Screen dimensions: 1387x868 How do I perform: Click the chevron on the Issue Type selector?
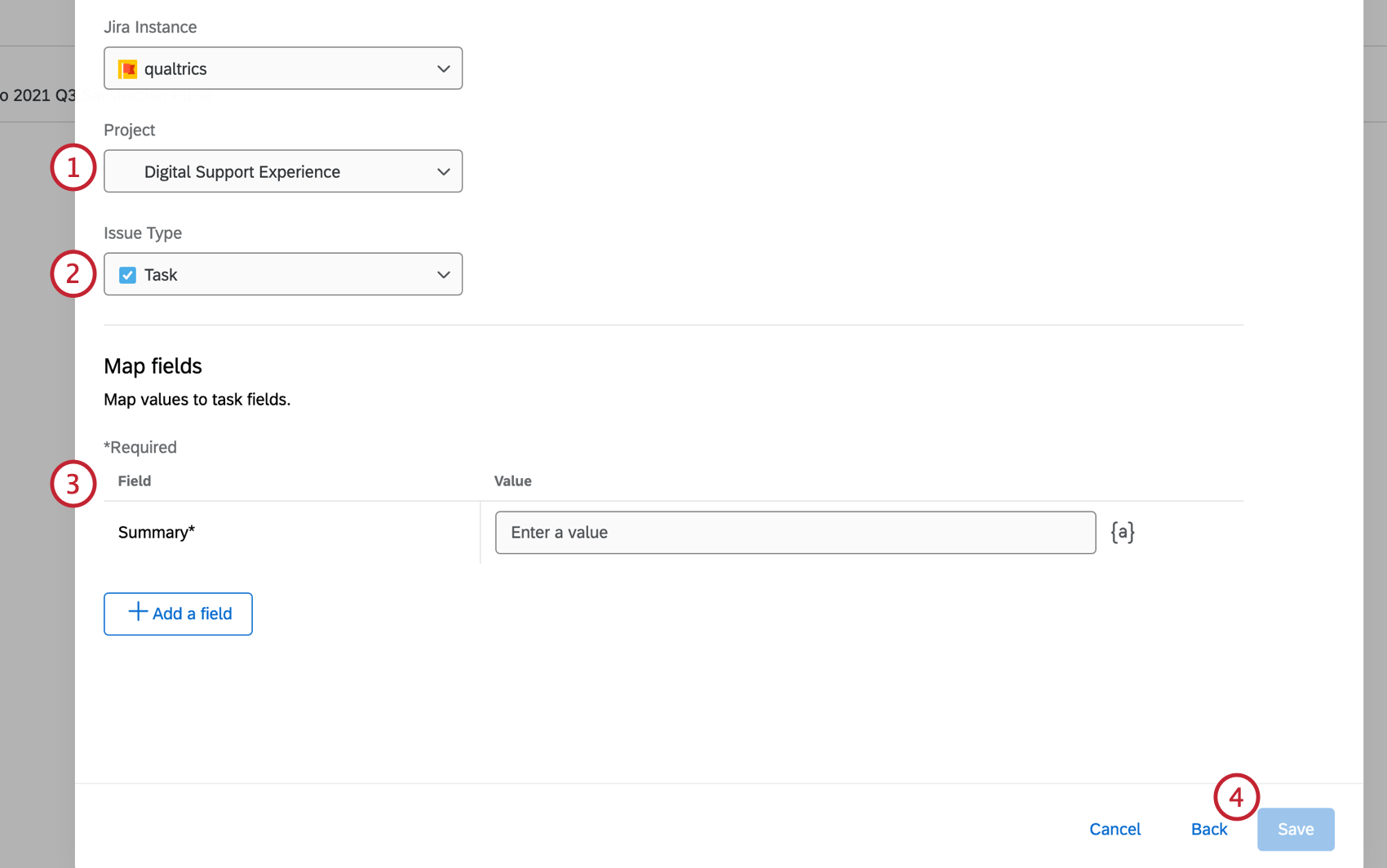[x=443, y=274]
